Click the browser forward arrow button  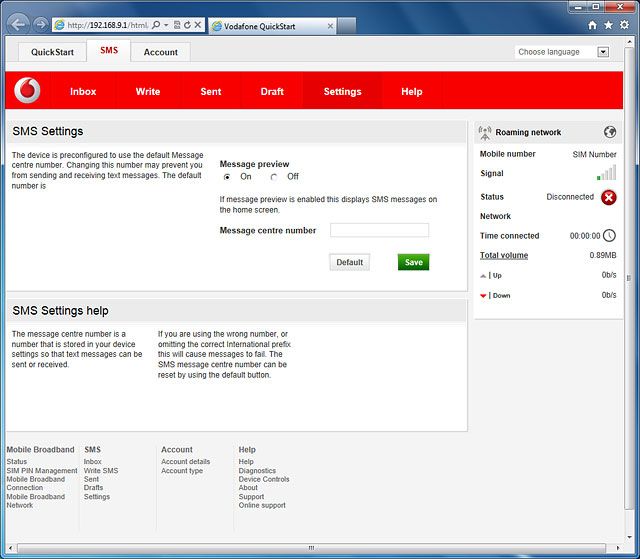point(40,25)
